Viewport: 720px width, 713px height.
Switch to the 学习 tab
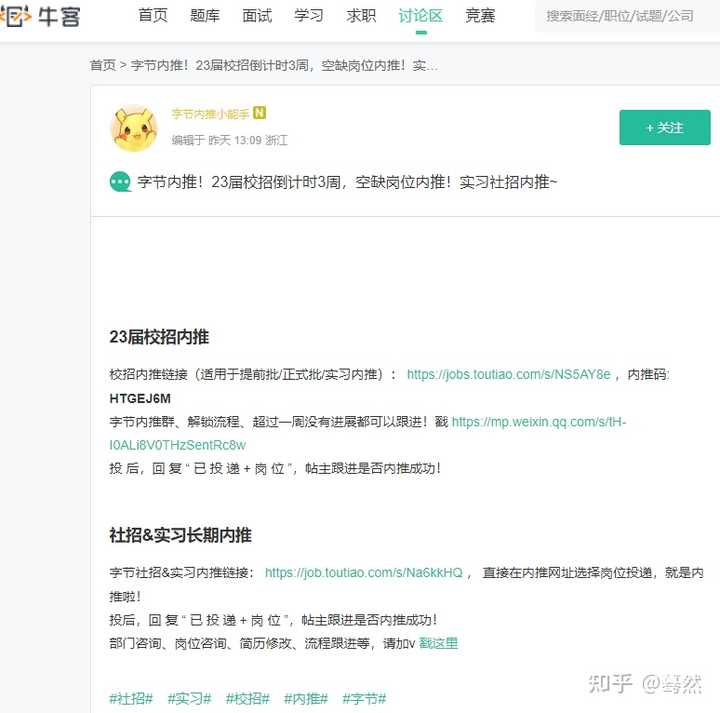[309, 16]
